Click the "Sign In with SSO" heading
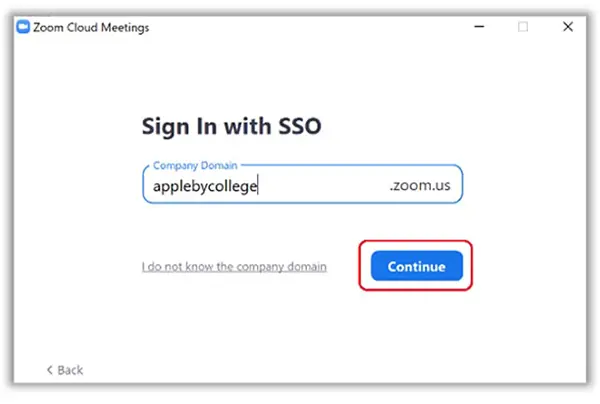This screenshot has width=600, height=404. tap(232, 126)
